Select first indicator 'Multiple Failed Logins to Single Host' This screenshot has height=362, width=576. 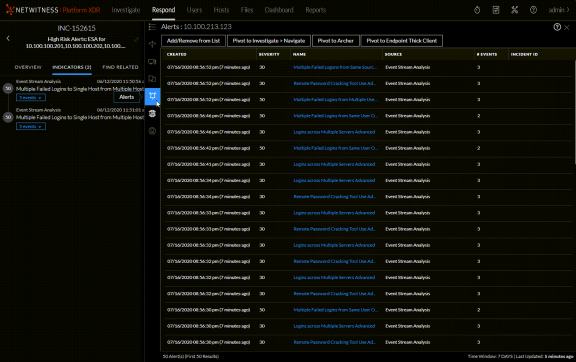80,89
